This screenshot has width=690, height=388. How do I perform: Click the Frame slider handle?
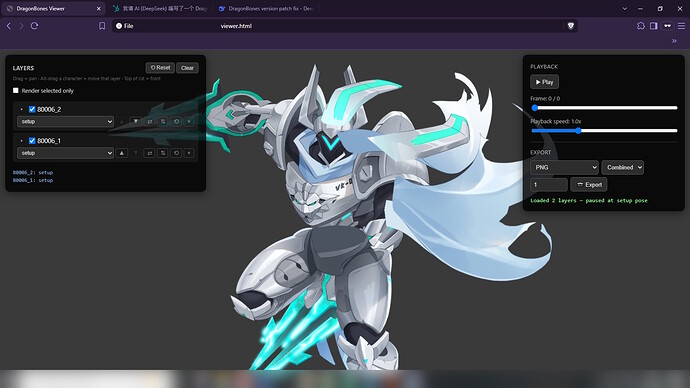[x=535, y=108]
